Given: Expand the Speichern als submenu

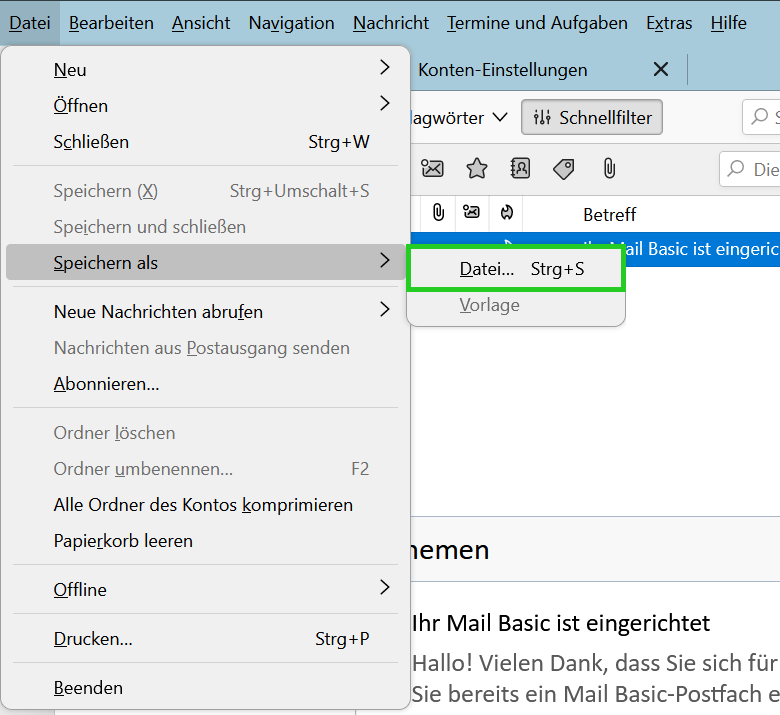Looking at the screenshot, I should point(205,262).
